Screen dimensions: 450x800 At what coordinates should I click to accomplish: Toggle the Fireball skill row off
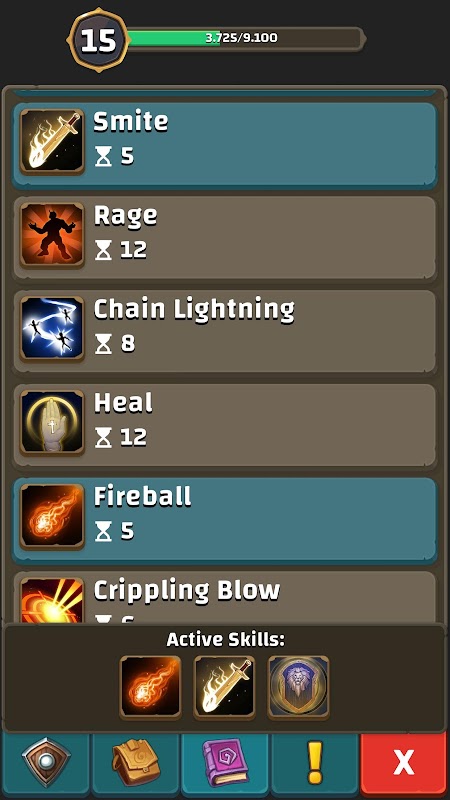224,519
